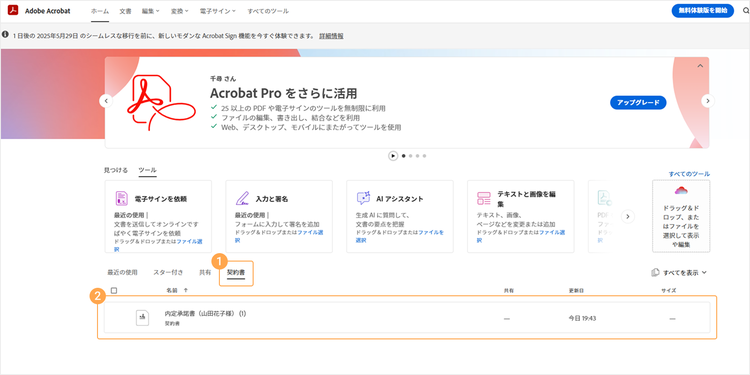The image size is (750, 375).
Task: Click ファイル選択 link in 入力と署名 card
Action: (x=310, y=232)
